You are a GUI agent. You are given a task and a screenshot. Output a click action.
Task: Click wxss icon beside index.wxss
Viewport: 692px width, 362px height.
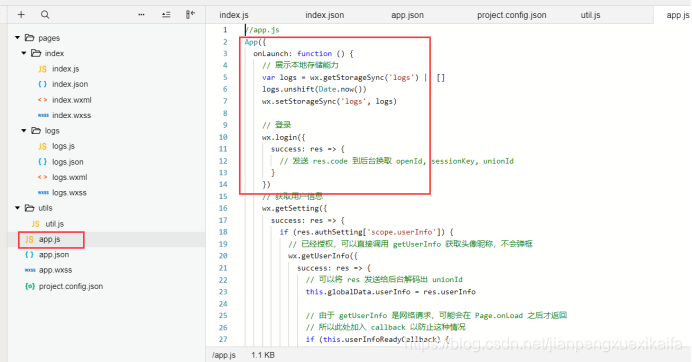click(43, 115)
